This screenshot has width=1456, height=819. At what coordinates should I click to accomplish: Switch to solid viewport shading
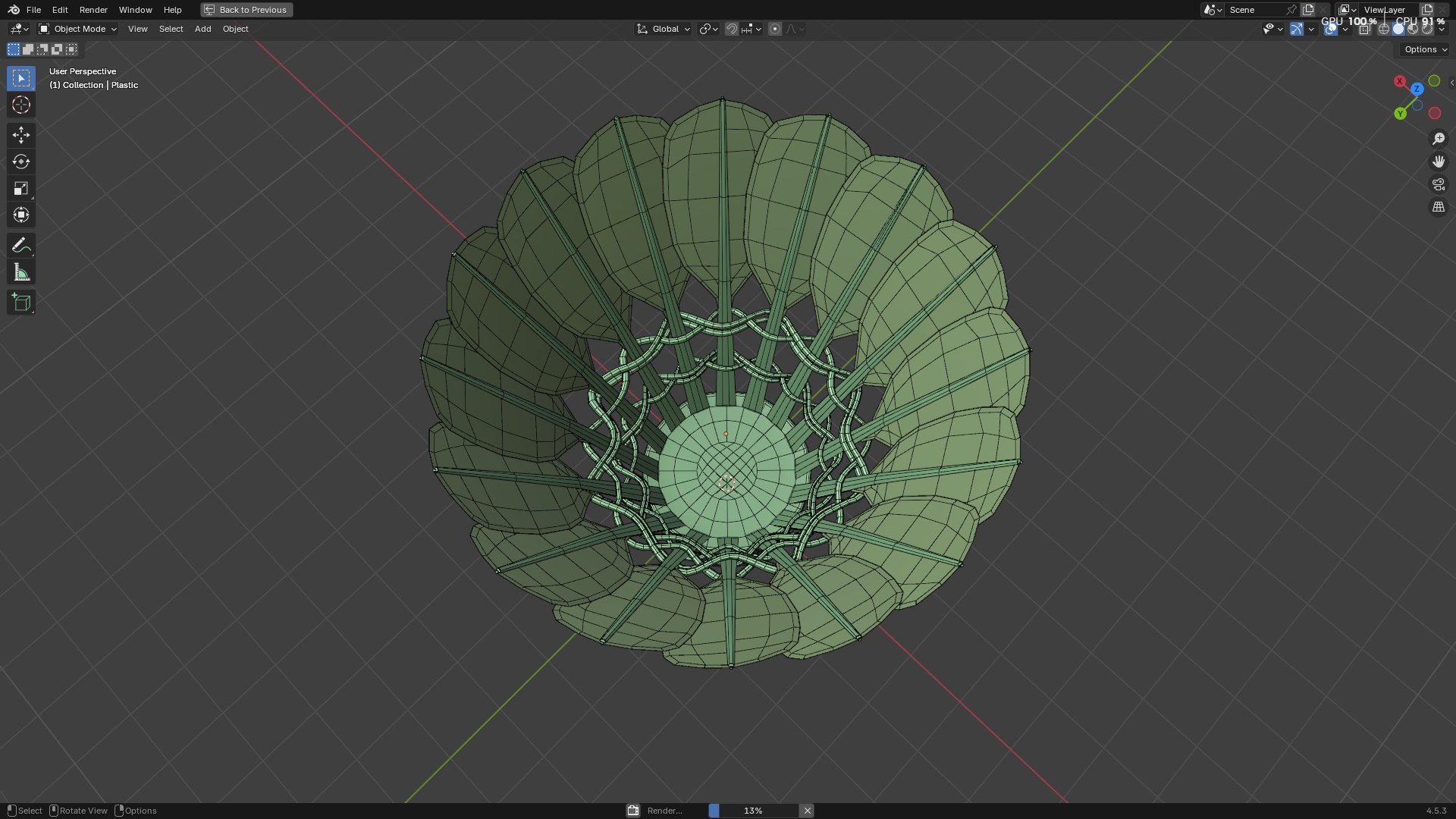click(x=1398, y=29)
